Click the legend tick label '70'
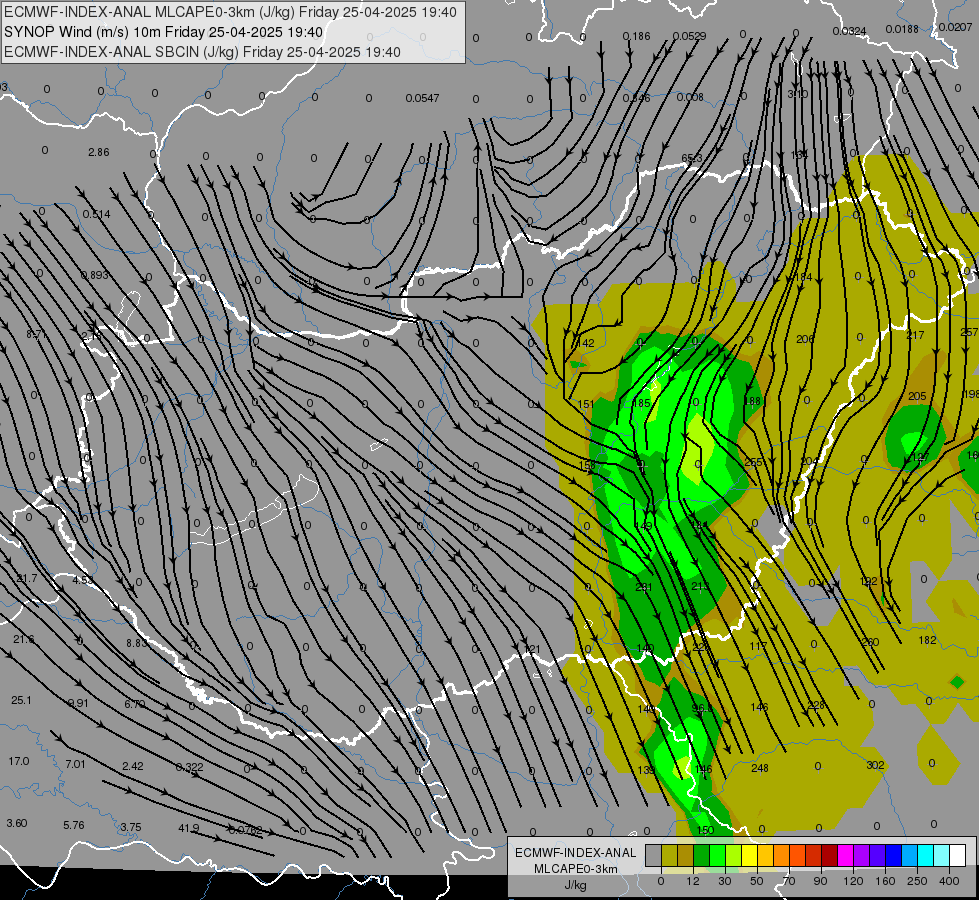 tap(789, 881)
